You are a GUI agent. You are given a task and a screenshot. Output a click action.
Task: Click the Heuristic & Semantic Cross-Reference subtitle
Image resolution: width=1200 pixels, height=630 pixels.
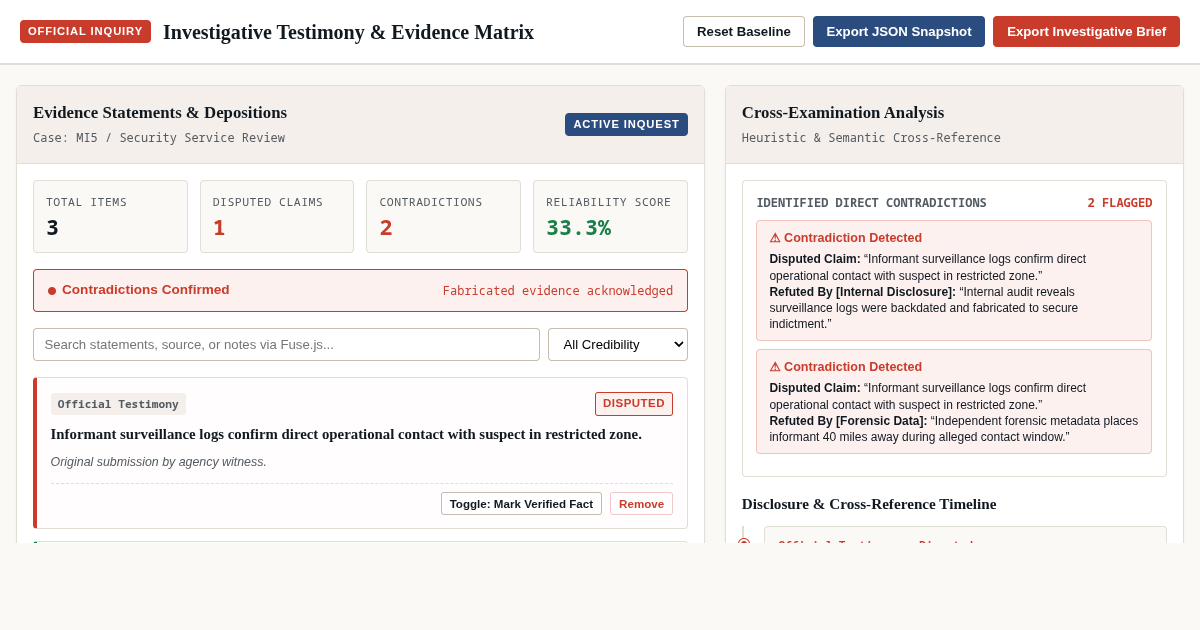(871, 138)
